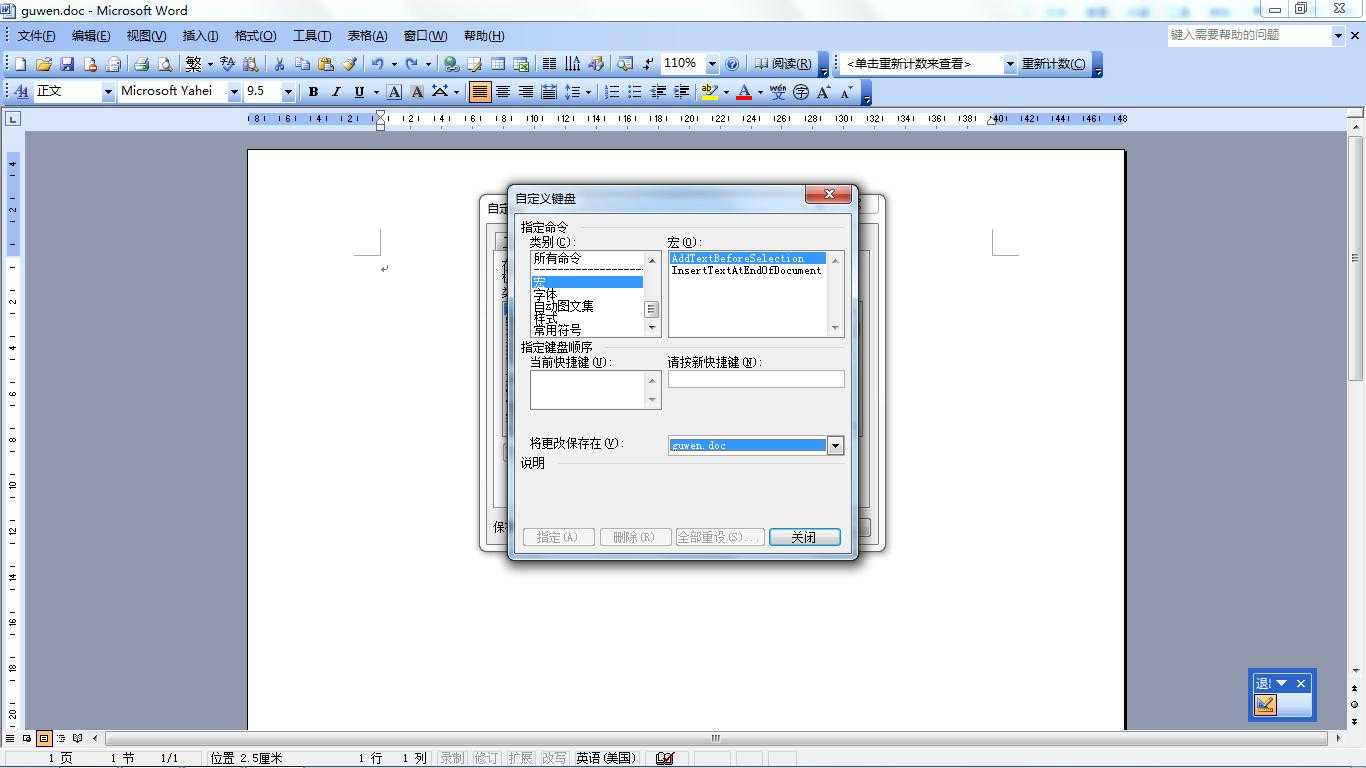Activate the Format Painter brush
This screenshot has height=768, width=1366.
point(349,64)
